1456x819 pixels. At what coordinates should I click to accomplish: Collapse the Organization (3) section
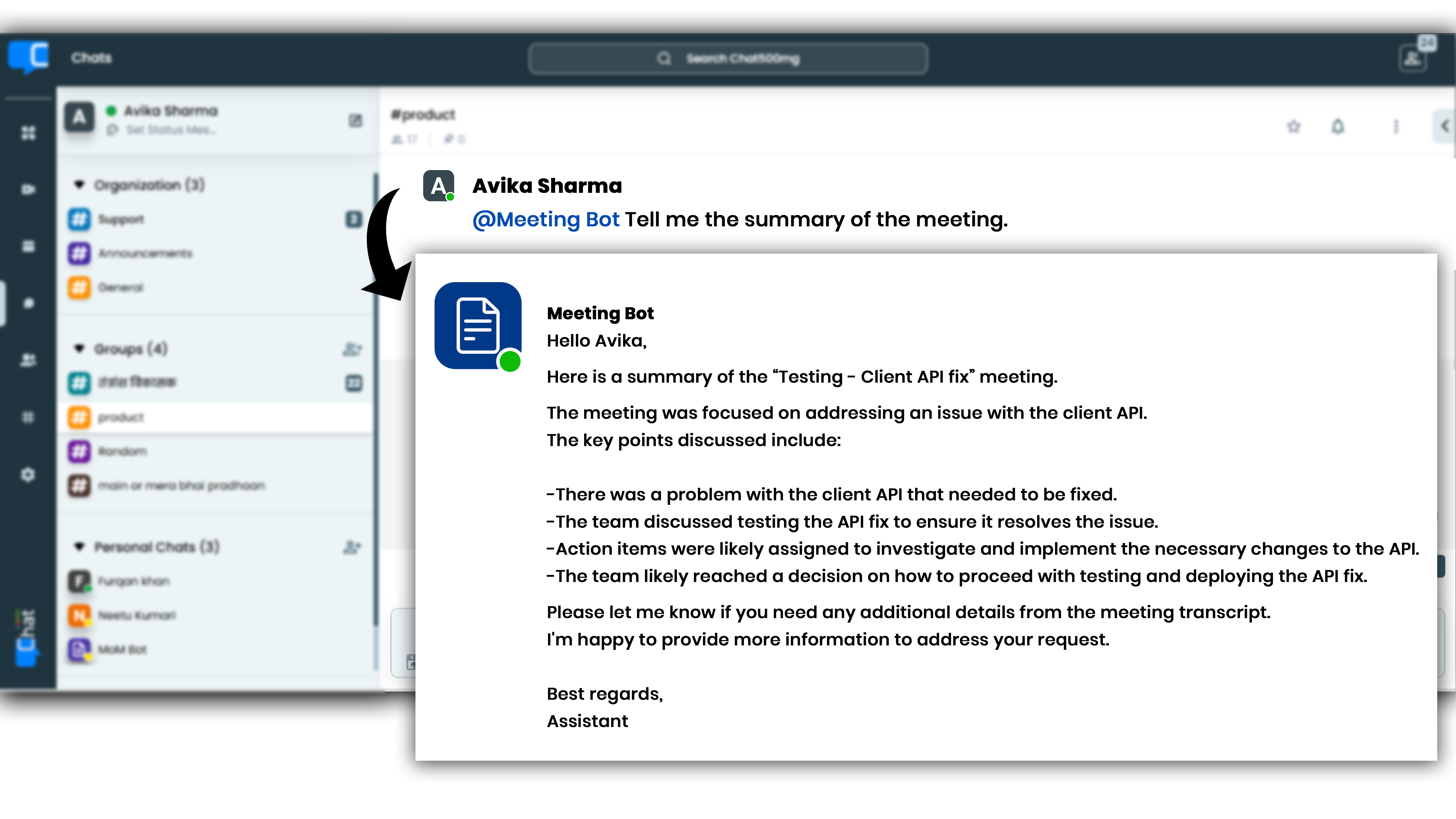79,185
